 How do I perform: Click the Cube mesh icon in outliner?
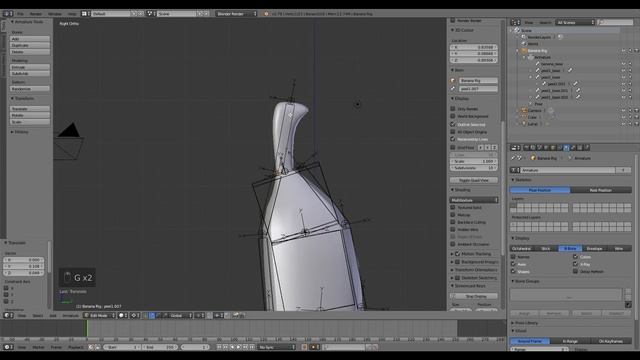pos(524,117)
